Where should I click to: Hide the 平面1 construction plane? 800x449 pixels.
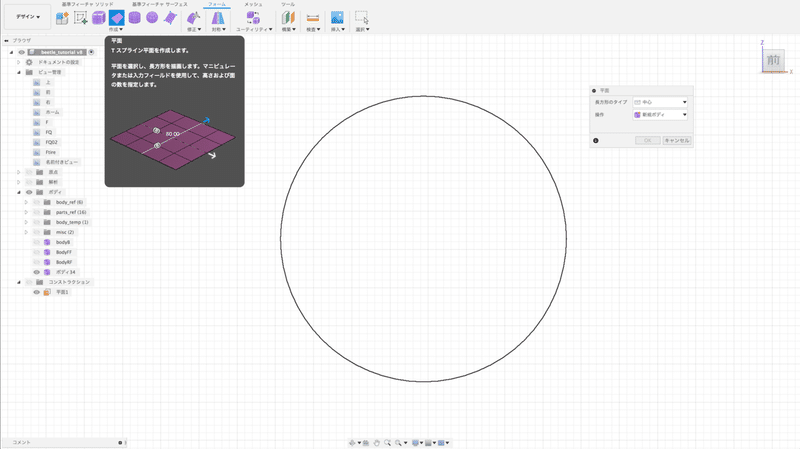click(37, 292)
